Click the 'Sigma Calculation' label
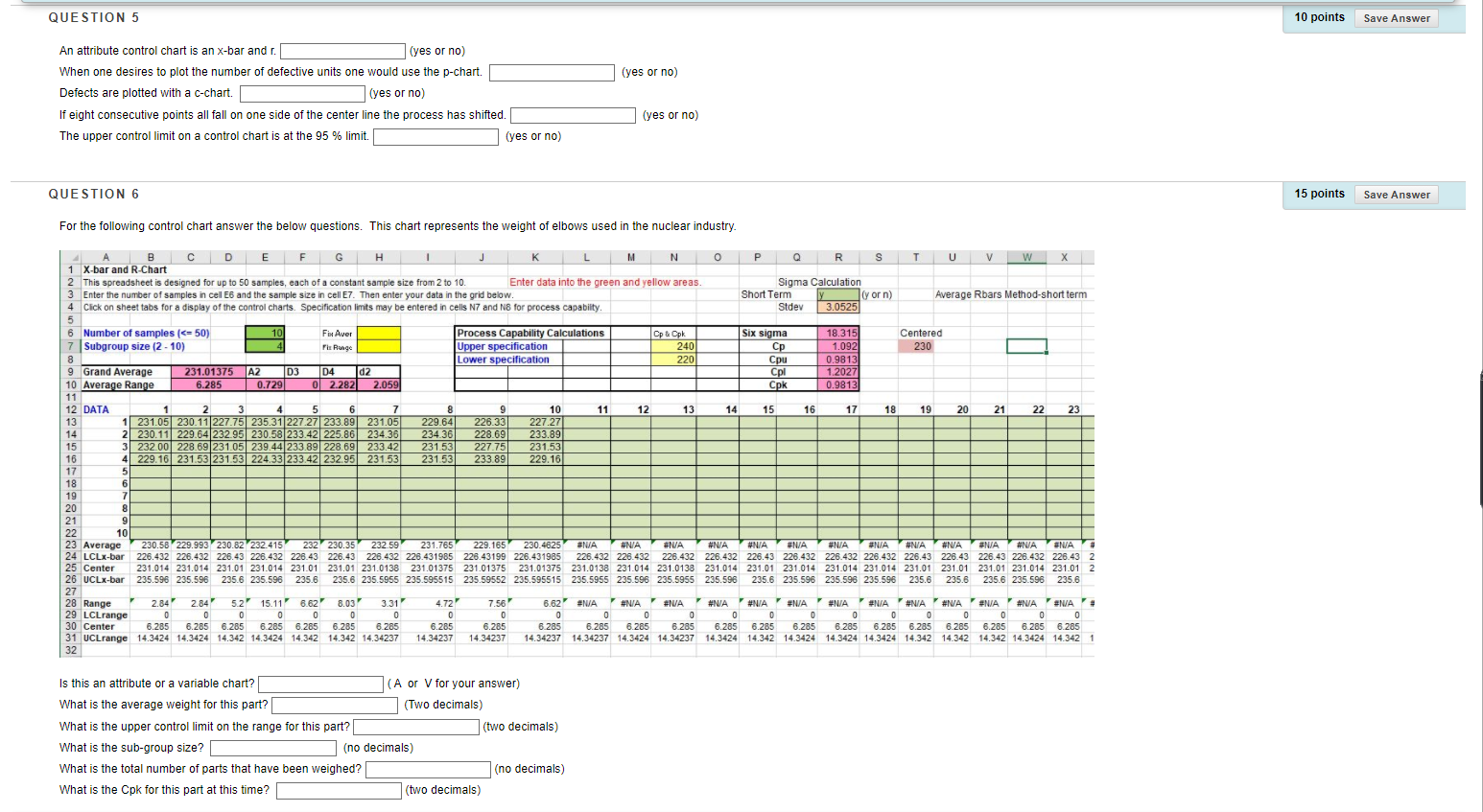 [819, 282]
